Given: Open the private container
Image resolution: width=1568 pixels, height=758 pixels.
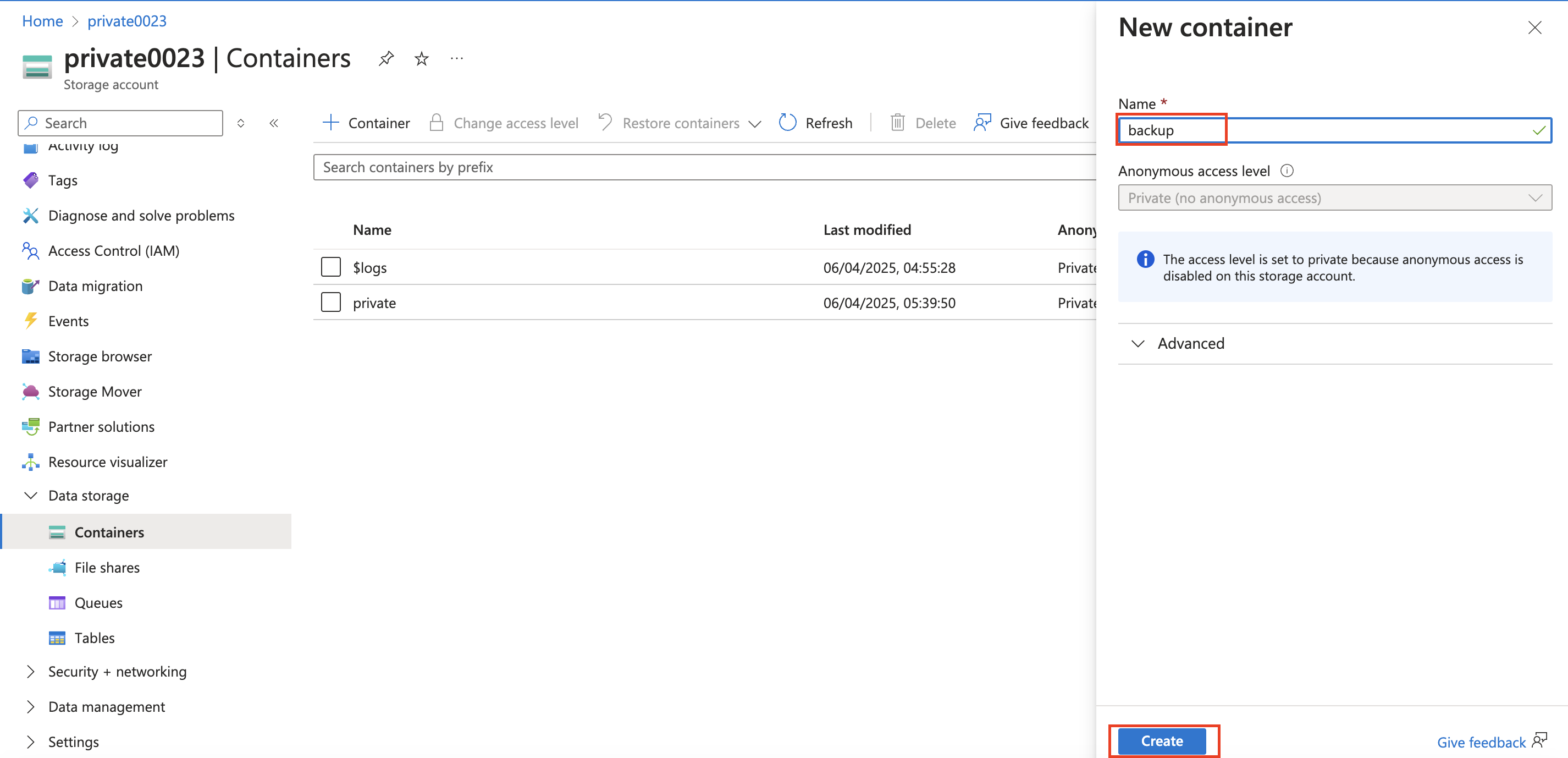Looking at the screenshot, I should coord(374,303).
